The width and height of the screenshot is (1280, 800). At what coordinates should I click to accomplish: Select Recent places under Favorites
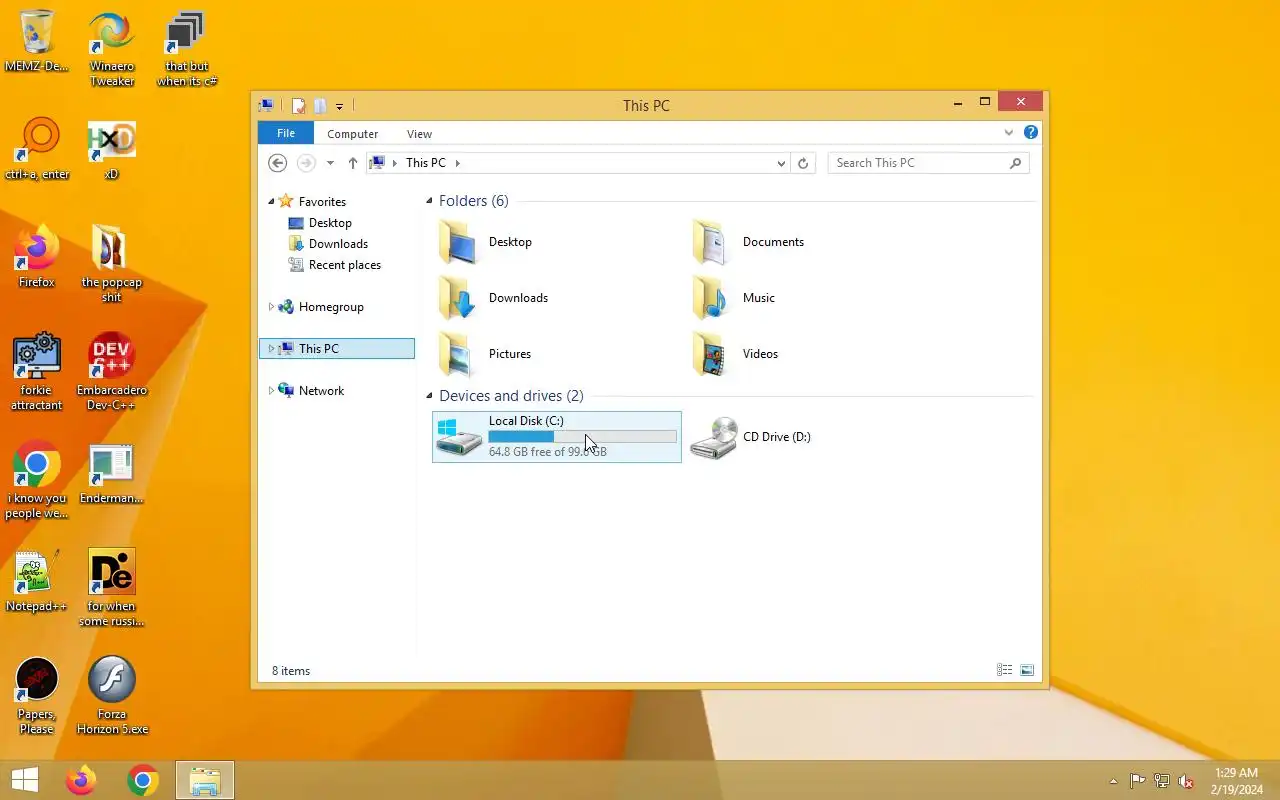[x=345, y=265]
